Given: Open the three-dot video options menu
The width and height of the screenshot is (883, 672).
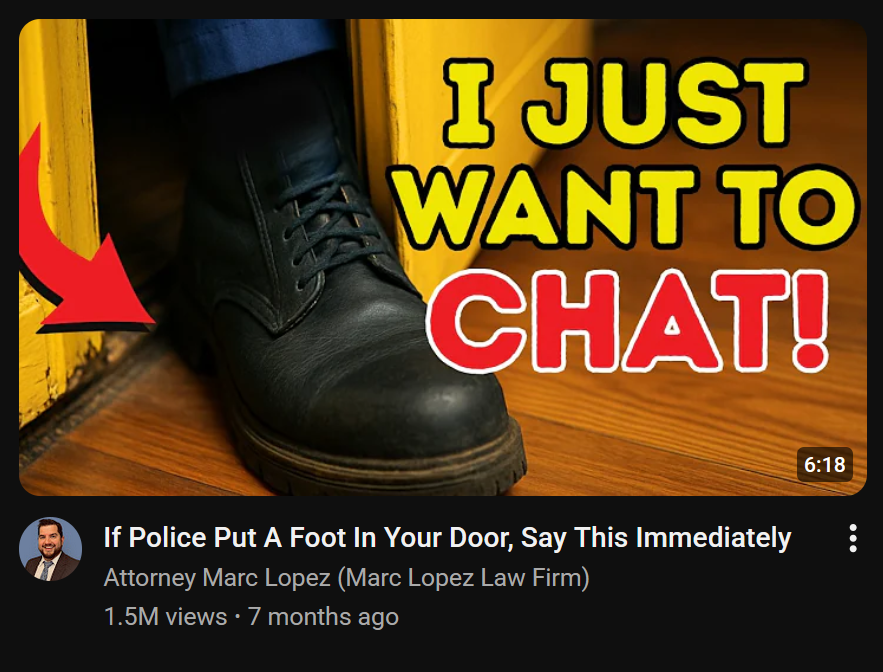Looking at the screenshot, I should click(x=853, y=538).
